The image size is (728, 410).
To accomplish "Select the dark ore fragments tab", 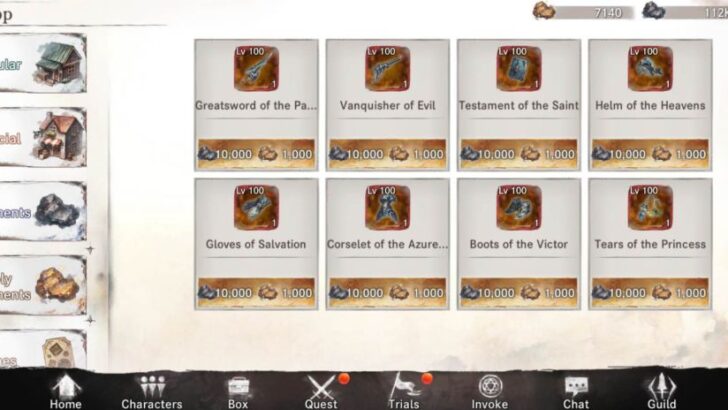I will coord(43,211).
